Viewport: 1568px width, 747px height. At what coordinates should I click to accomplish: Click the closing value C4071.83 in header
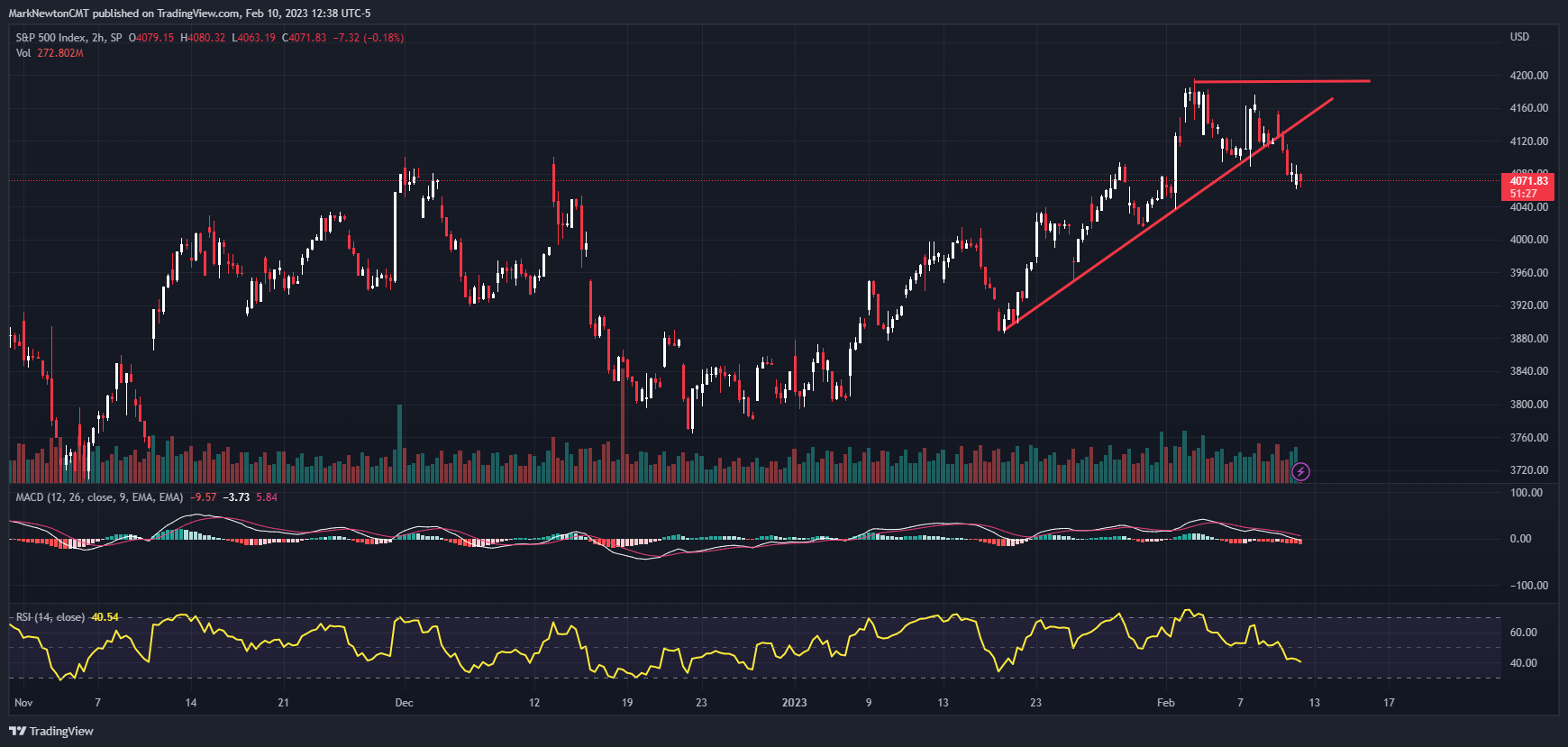coord(305,38)
